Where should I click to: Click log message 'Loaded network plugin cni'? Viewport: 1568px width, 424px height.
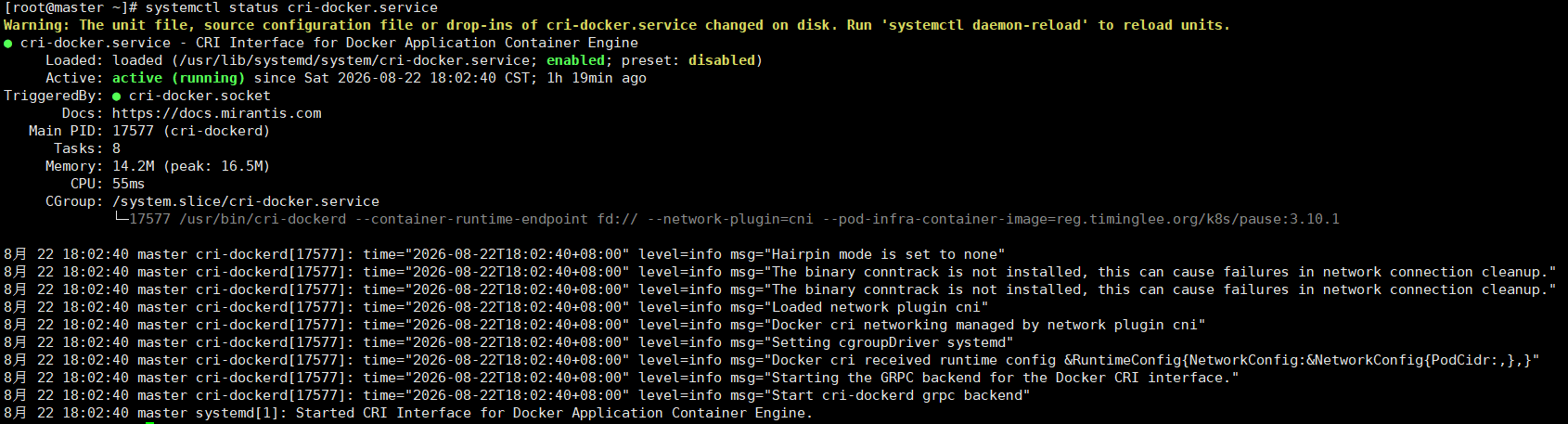coord(876,307)
